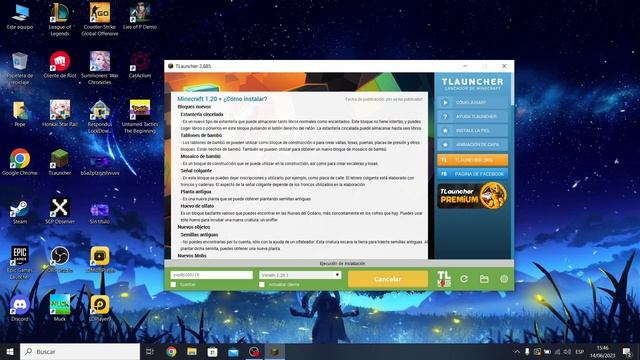The image size is (640, 360).
Task: Click the TL Mods icon in TLauncher
Action: point(444,279)
